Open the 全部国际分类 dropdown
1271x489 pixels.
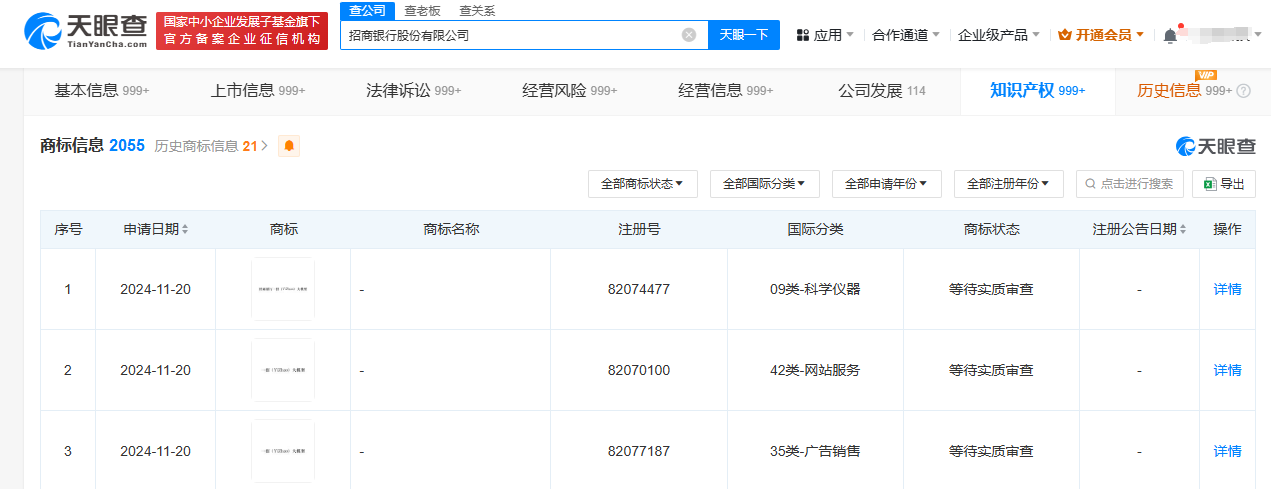point(764,184)
